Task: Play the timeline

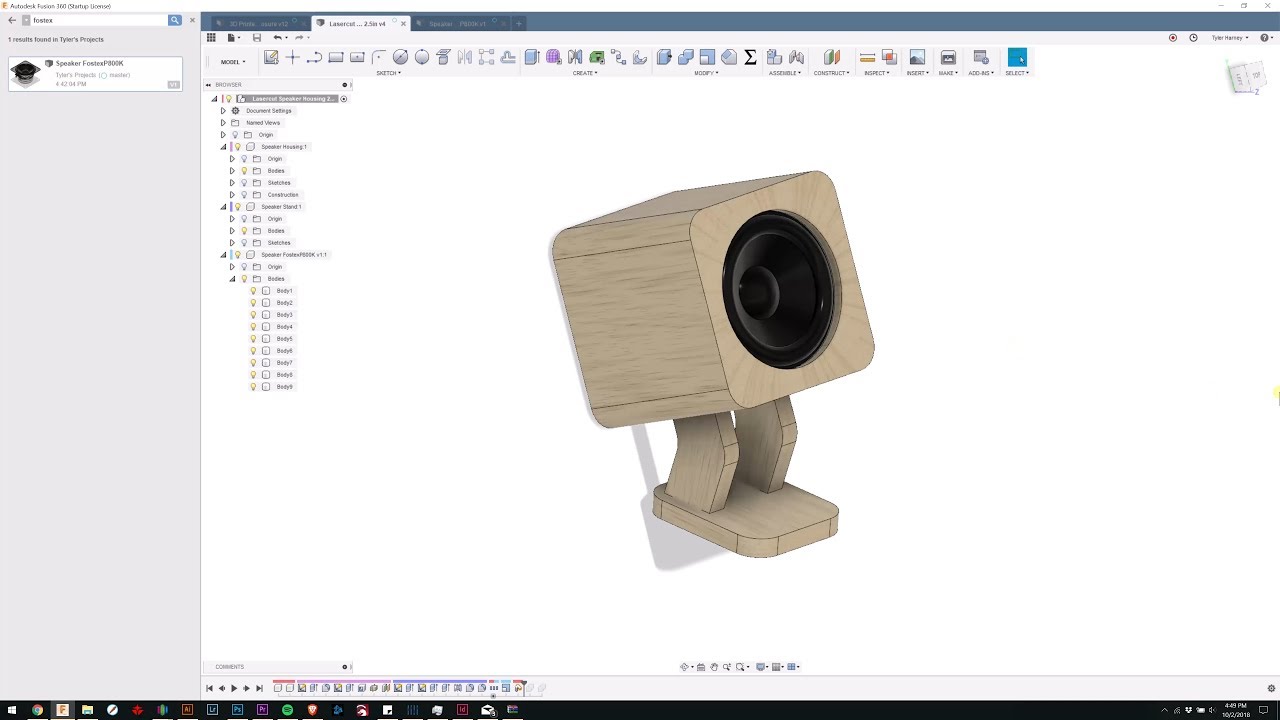Action: tap(234, 688)
